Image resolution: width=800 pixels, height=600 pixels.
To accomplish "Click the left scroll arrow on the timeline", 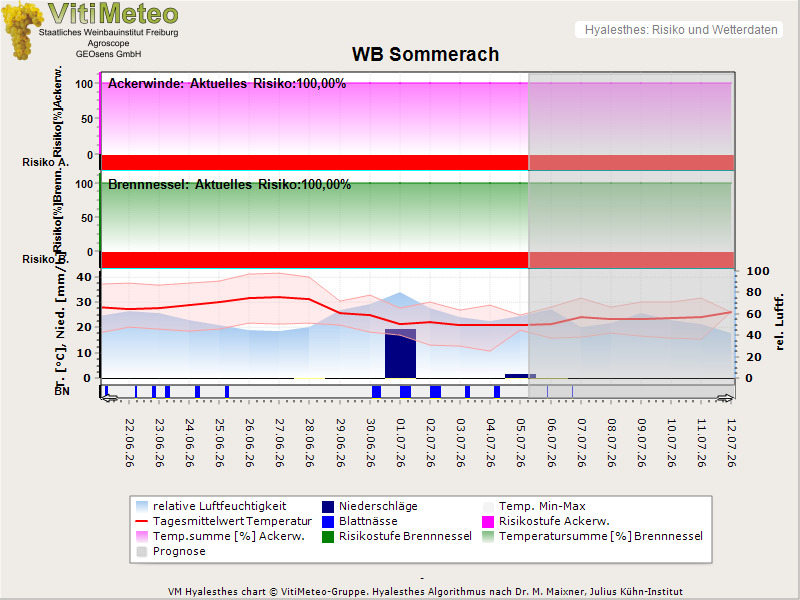I will (x=110, y=398).
